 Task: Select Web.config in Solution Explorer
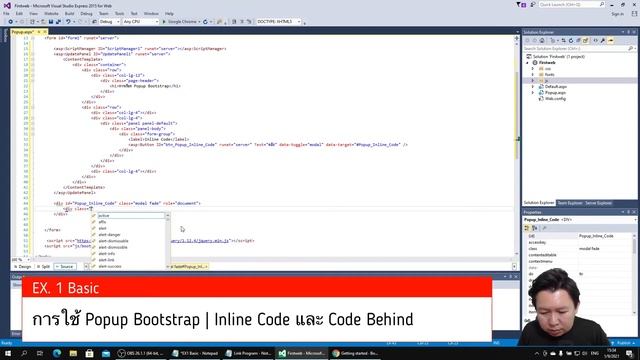[x=555, y=99]
